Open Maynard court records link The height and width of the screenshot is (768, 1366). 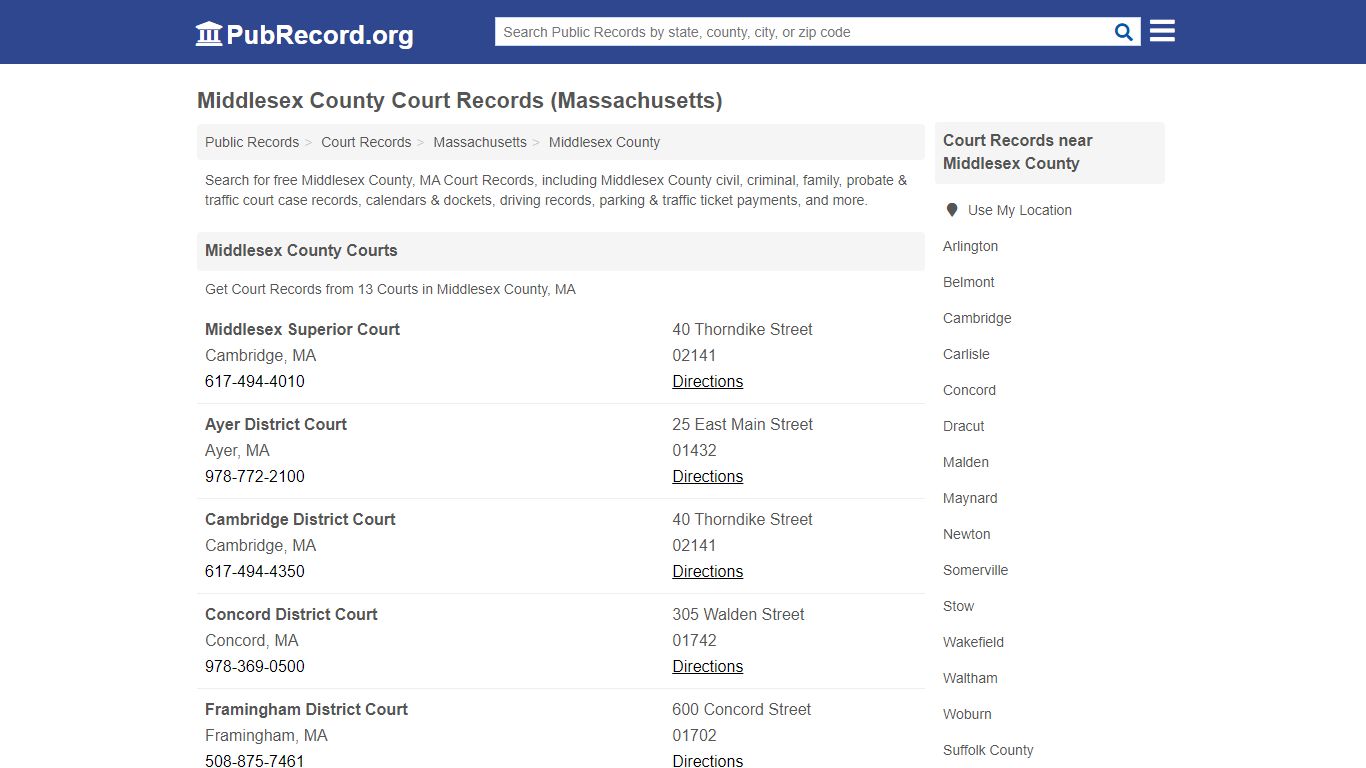click(x=970, y=498)
